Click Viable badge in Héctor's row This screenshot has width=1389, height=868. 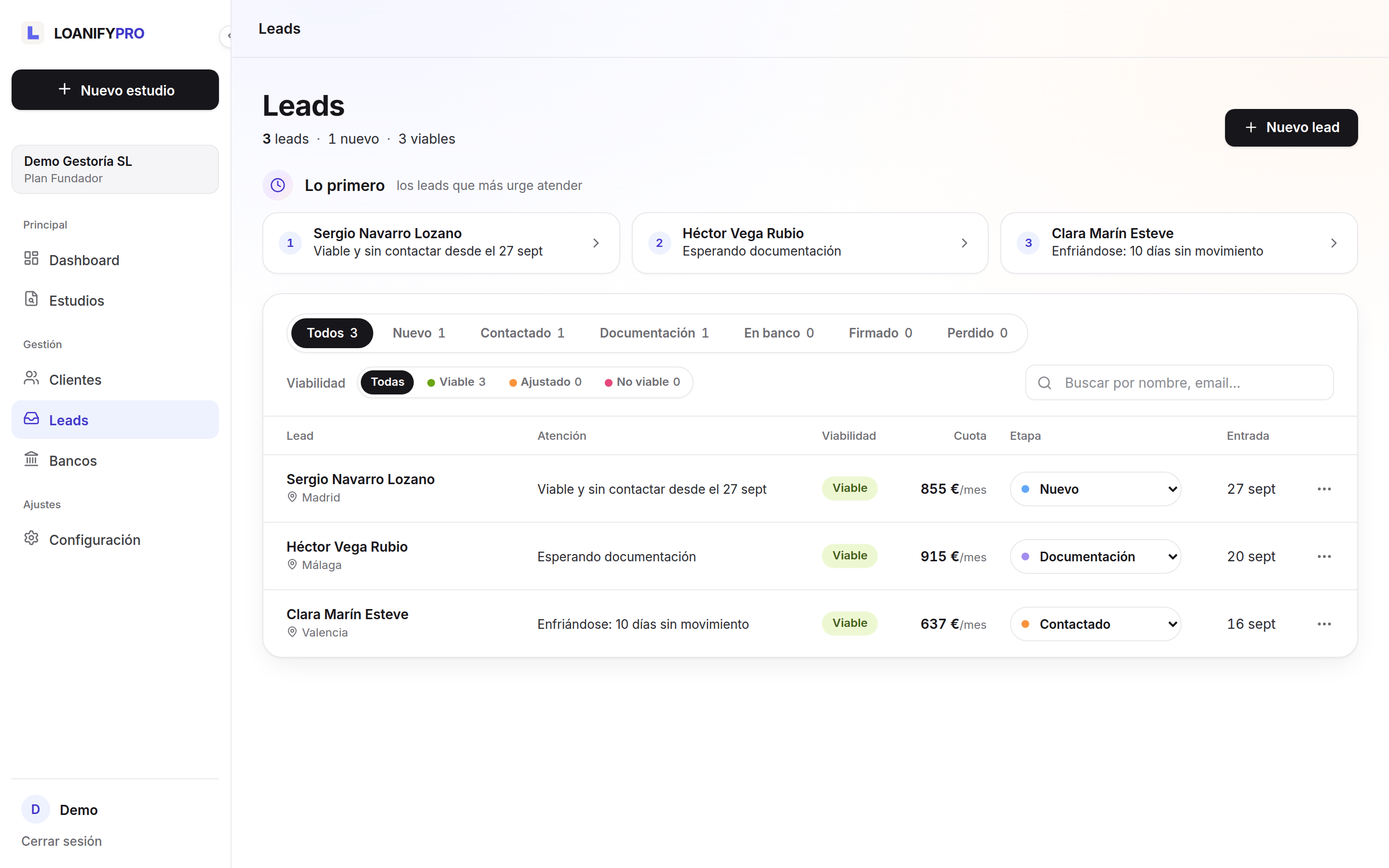click(849, 556)
